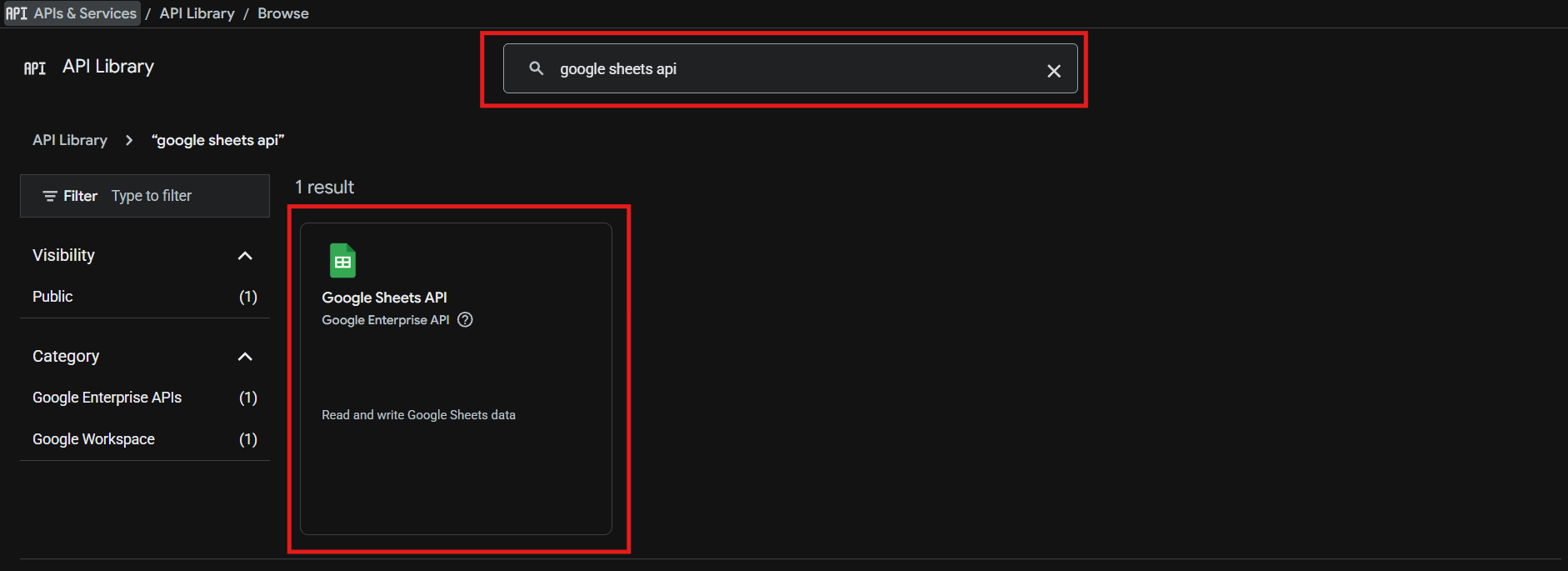Click Browse in the top breadcrumb

pyautogui.click(x=283, y=13)
